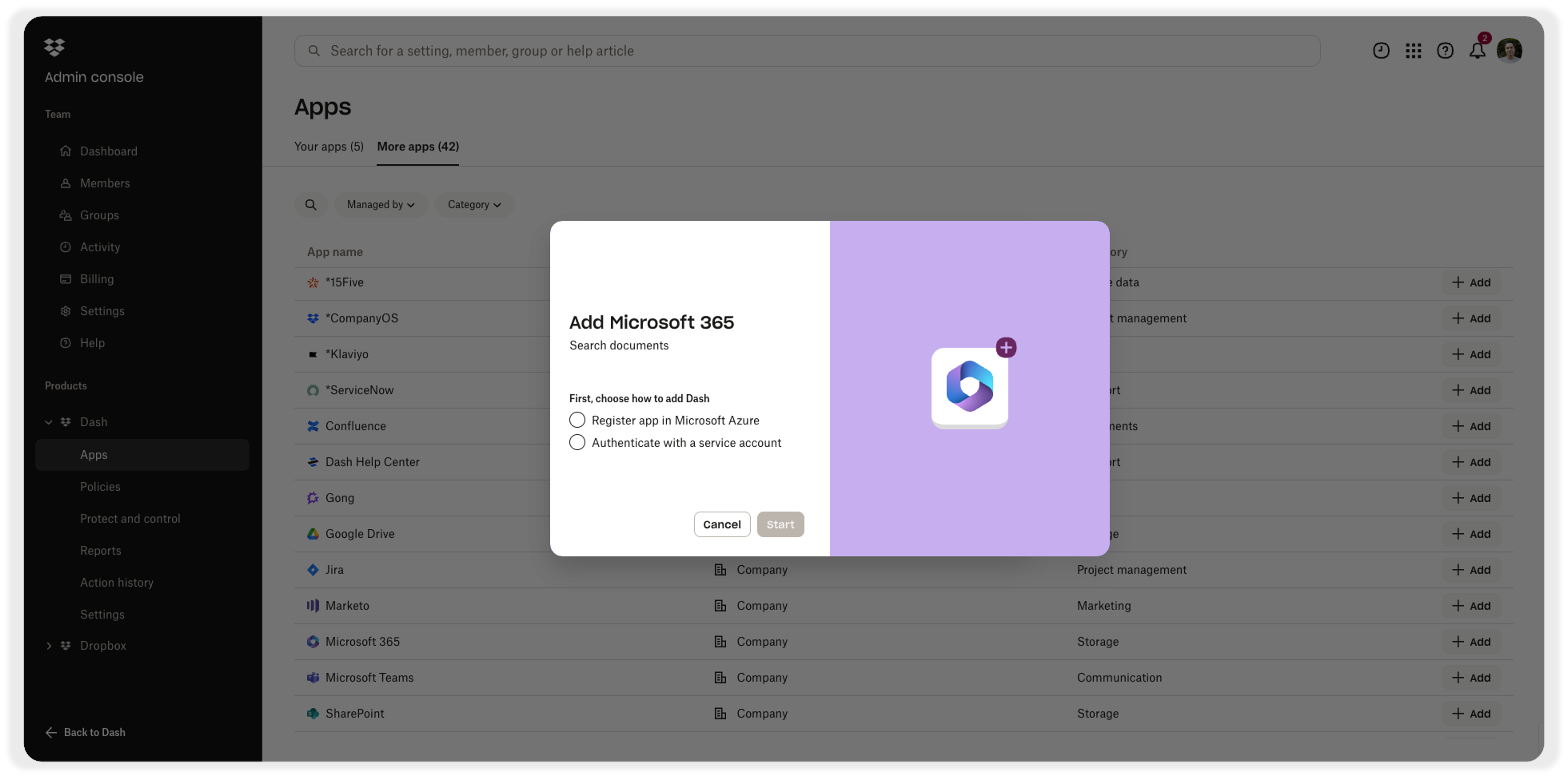Open notifications bell showing 2 alerts

tap(1477, 51)
